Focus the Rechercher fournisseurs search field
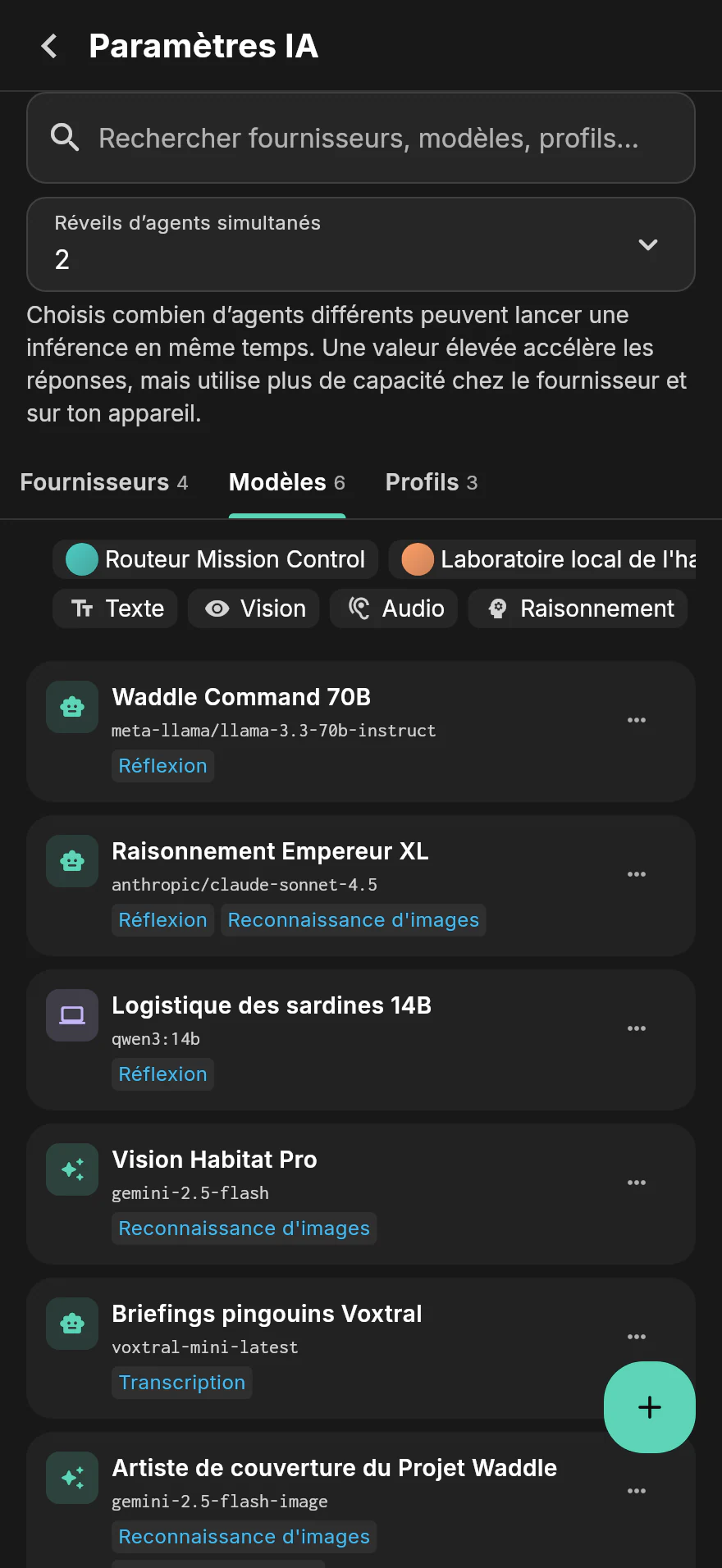This screenshot has width=722, height=1568. point(361,138)
